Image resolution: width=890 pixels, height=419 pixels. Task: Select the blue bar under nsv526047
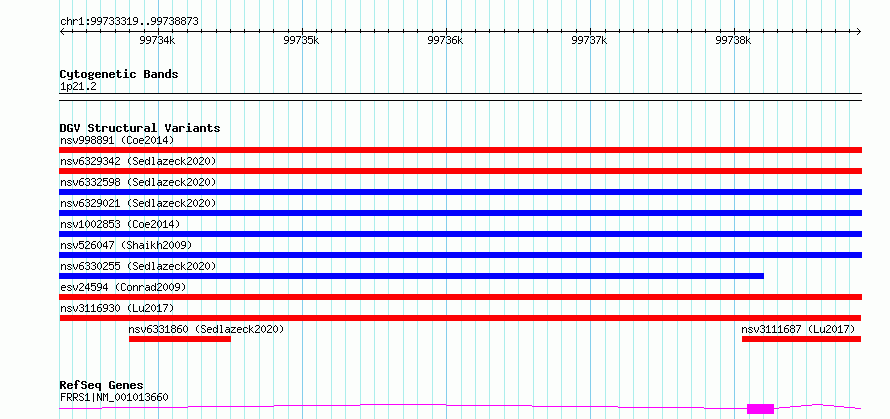pyautogui.click(x=461, y=255)
